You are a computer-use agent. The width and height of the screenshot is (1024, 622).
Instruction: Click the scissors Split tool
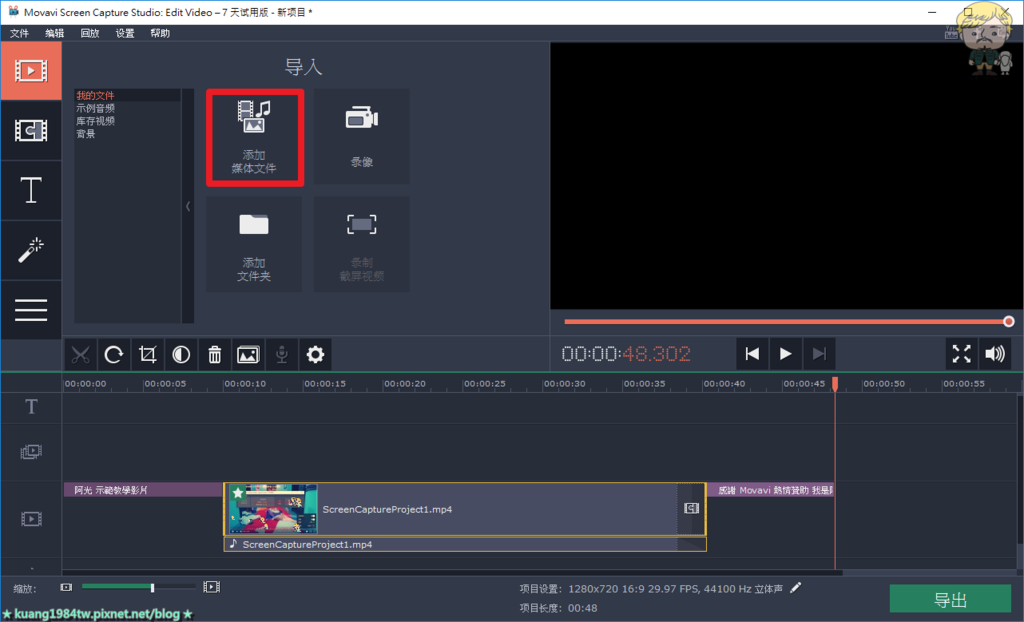pyautogui.click(x=80, y=355)
